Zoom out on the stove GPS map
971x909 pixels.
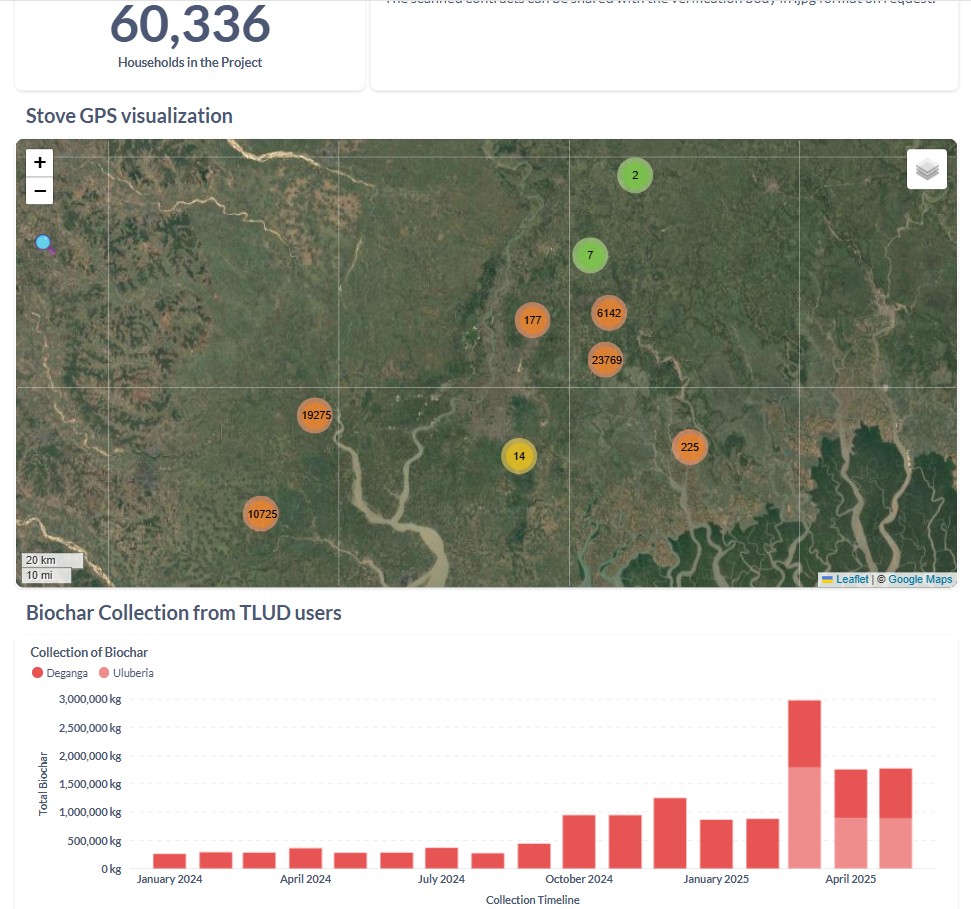(40, 191)
